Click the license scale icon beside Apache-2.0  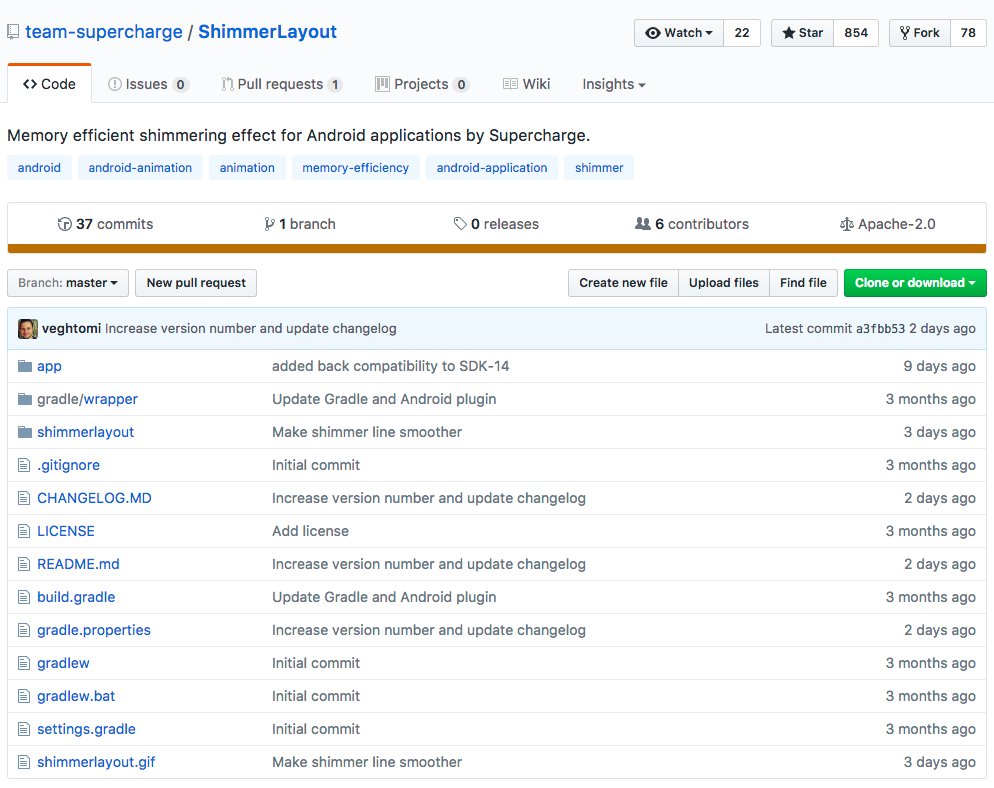846,224
